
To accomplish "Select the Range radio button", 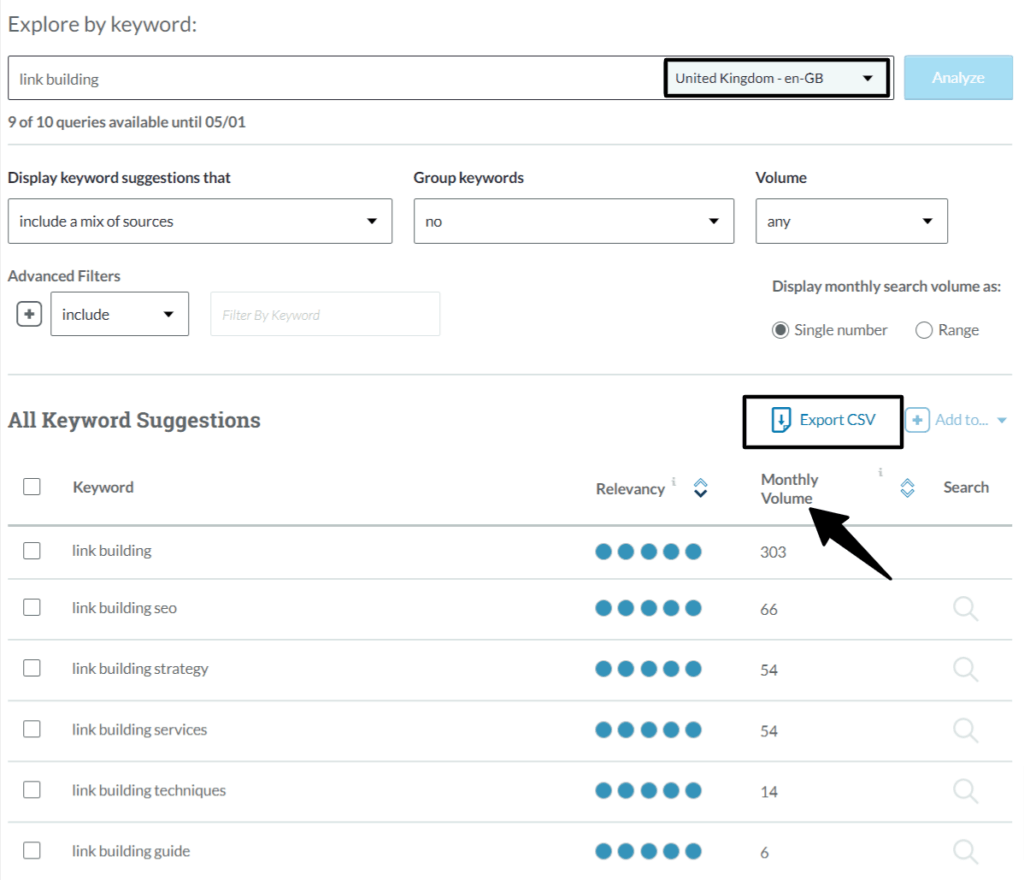I will pyautogui.click(x=924, y=330).
